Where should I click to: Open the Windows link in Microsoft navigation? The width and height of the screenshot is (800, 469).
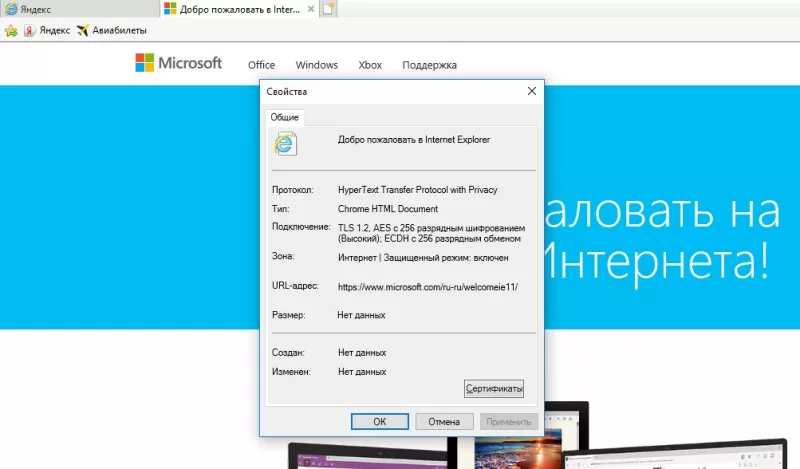coord(316,65)
